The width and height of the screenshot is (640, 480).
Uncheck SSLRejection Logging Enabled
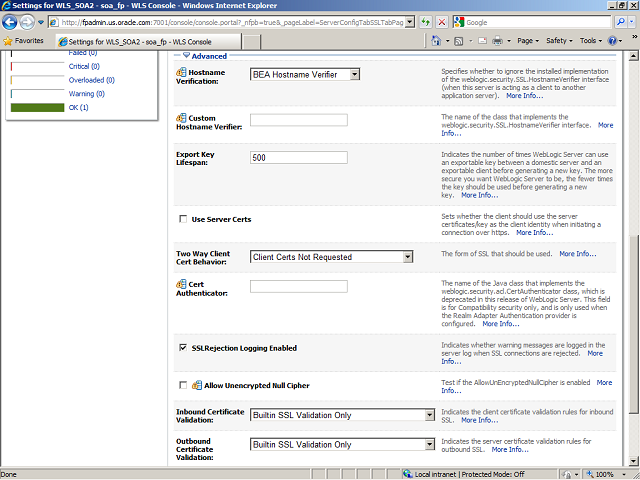click(182, 348)
